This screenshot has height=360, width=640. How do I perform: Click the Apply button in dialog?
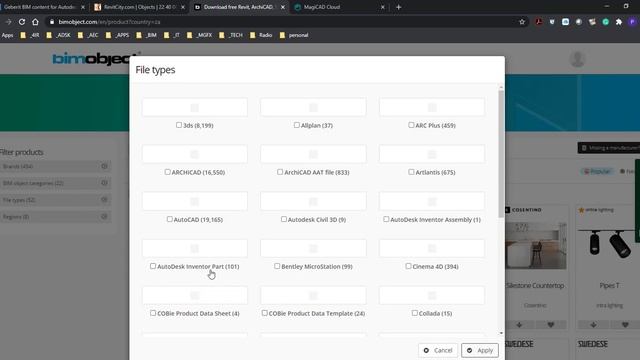480,350
